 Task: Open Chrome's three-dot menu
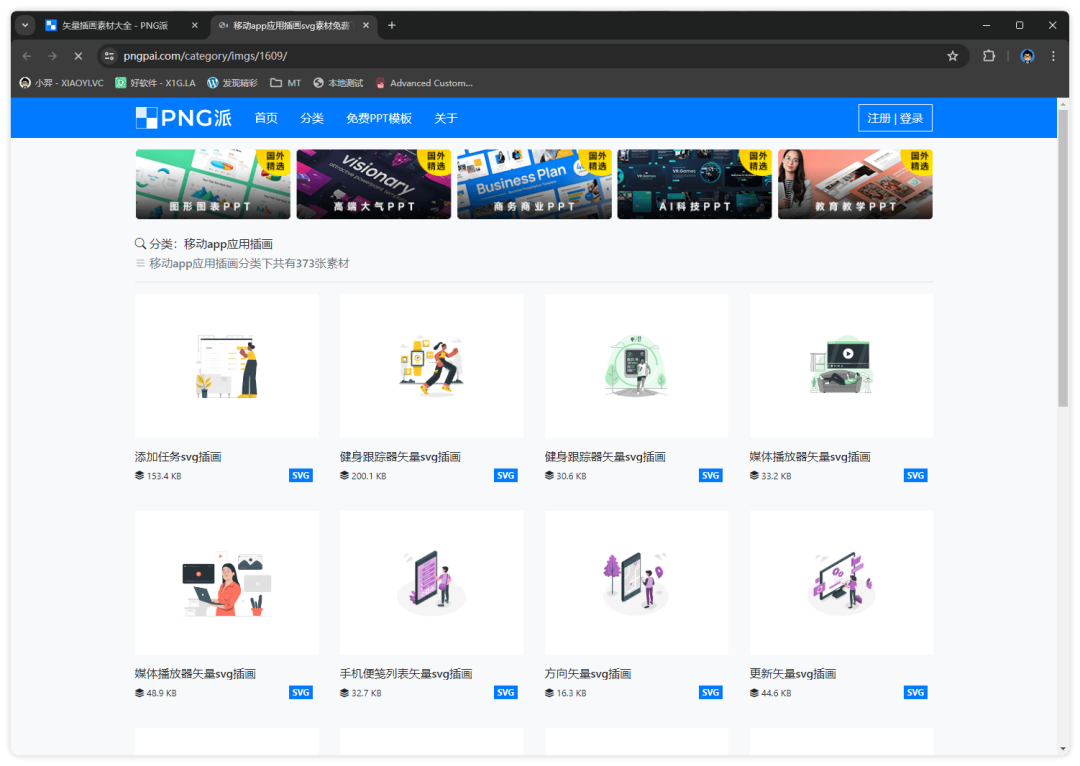(1053, 56)
